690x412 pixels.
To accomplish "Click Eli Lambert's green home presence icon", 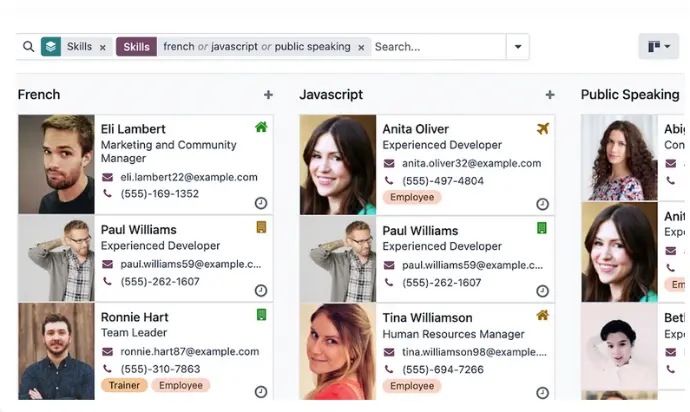I will click(x=261, y=127).
